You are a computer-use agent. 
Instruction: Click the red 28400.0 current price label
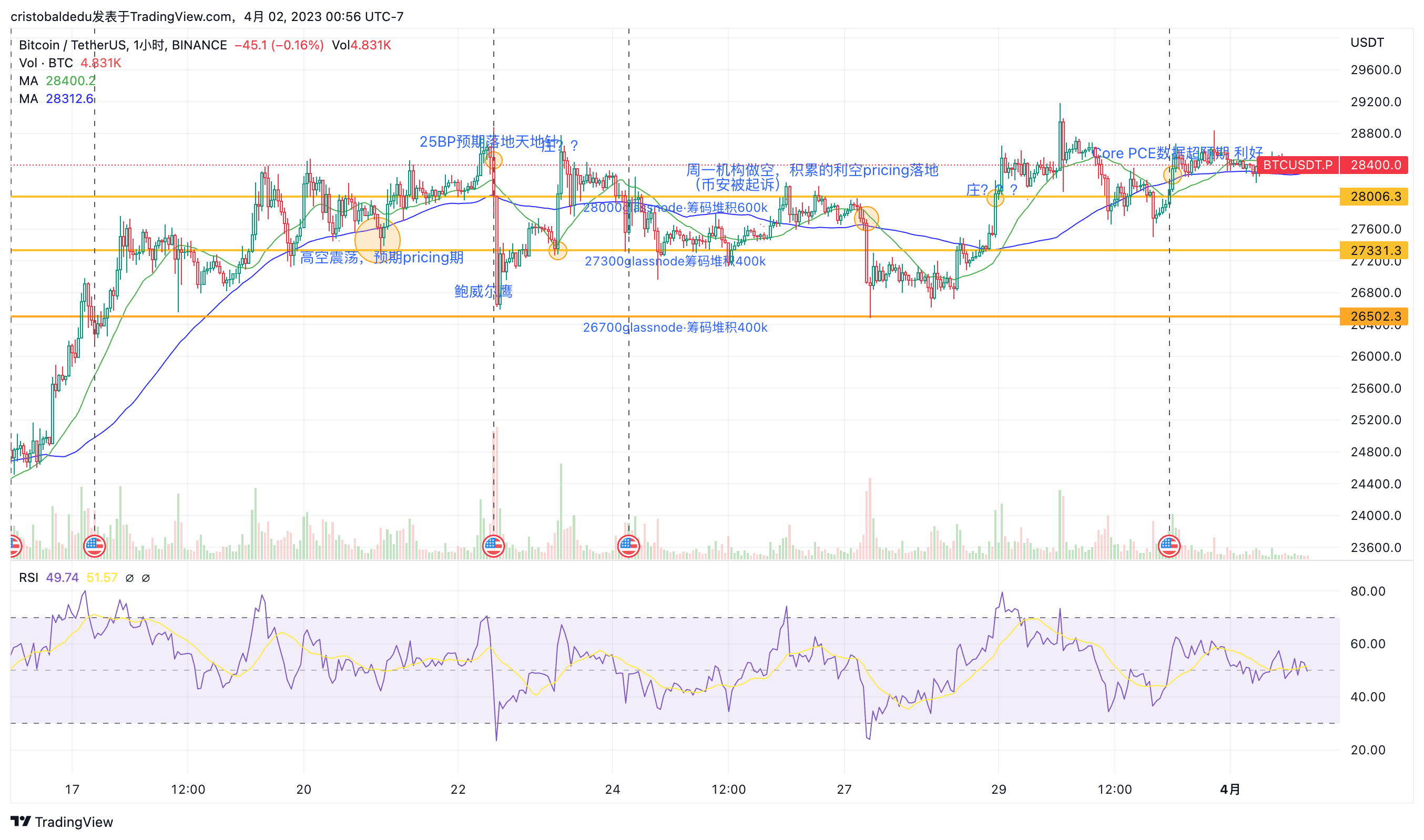coord(1375,165)
